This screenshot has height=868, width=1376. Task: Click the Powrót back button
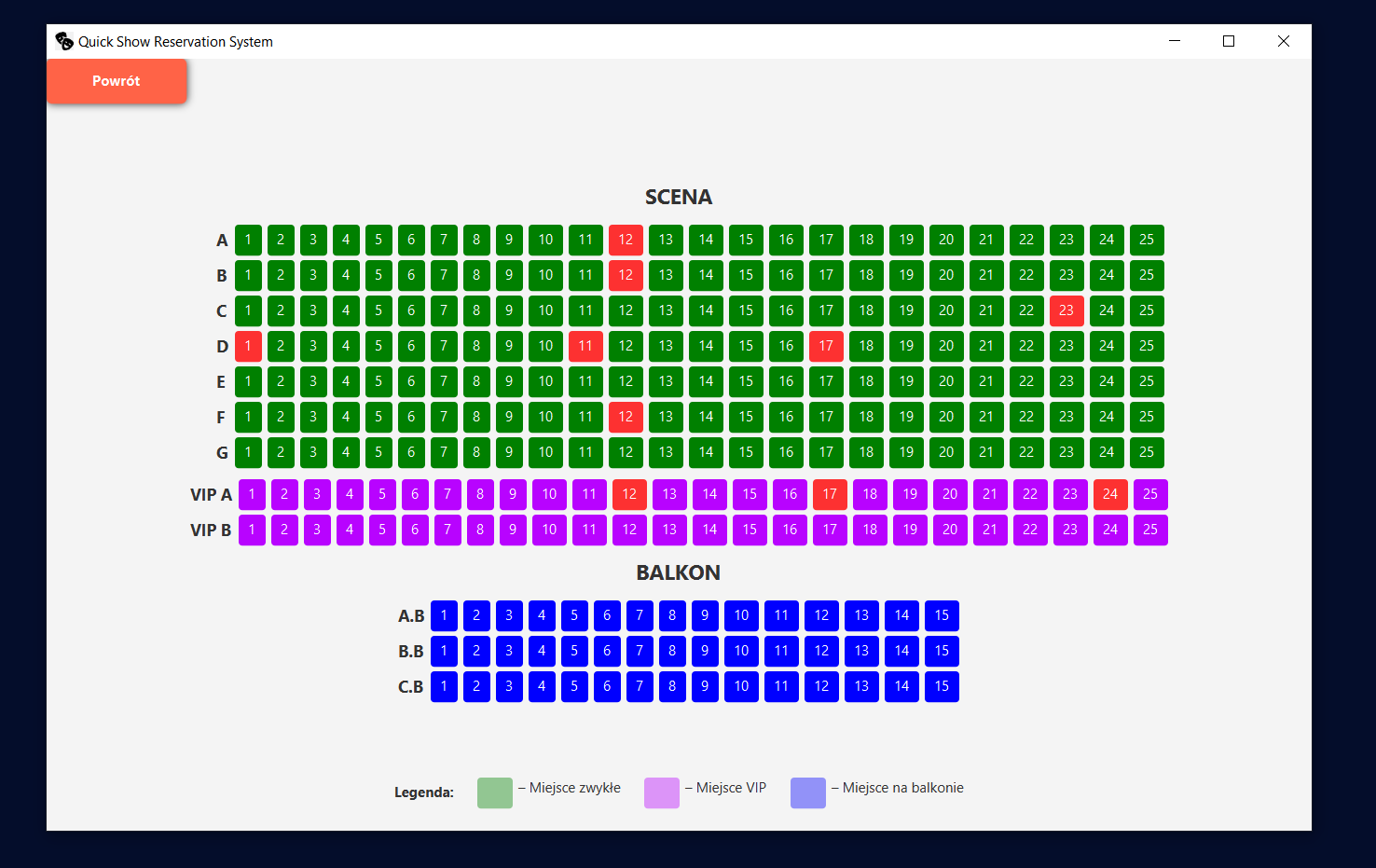pos(117,81)
